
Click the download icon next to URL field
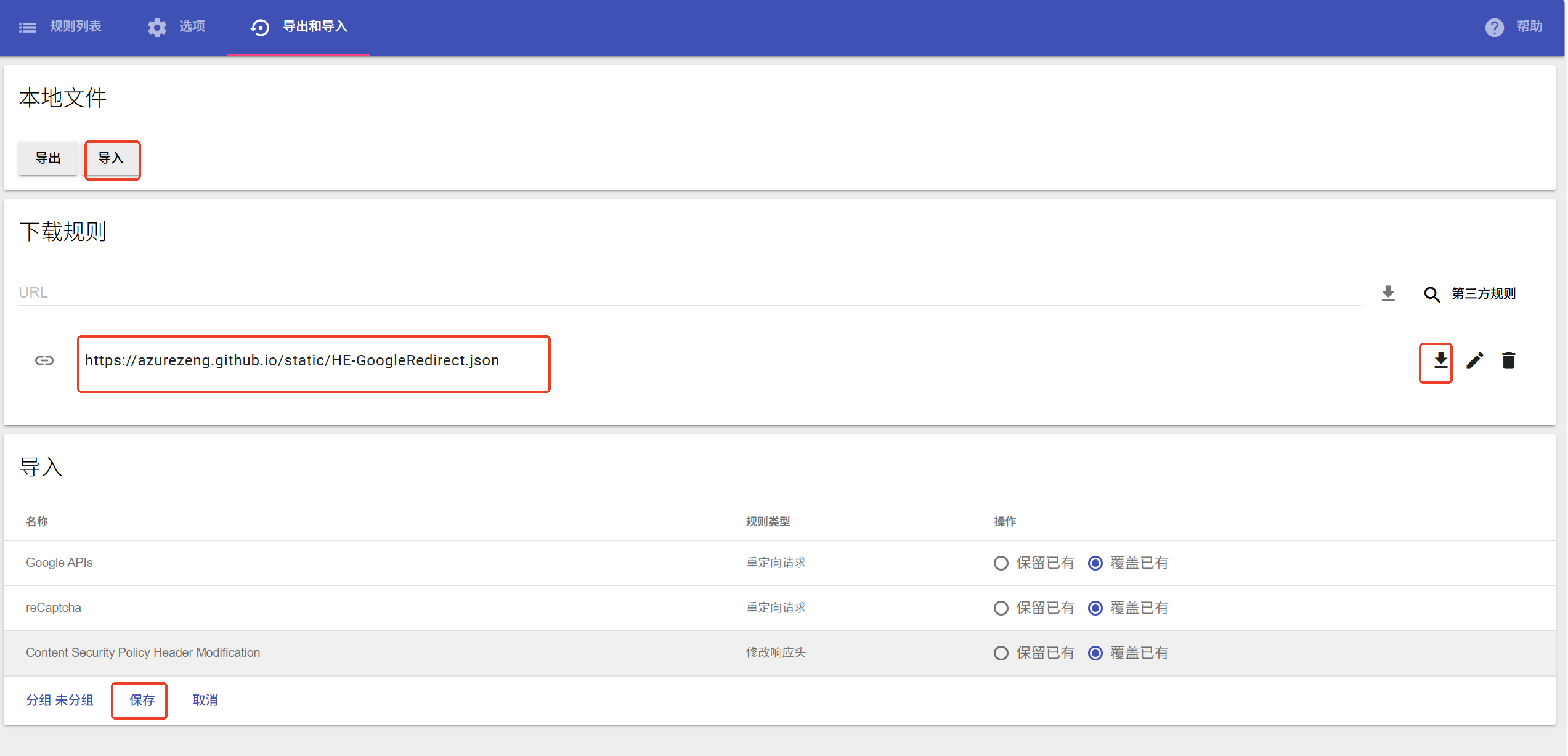tap(1387, 293)
